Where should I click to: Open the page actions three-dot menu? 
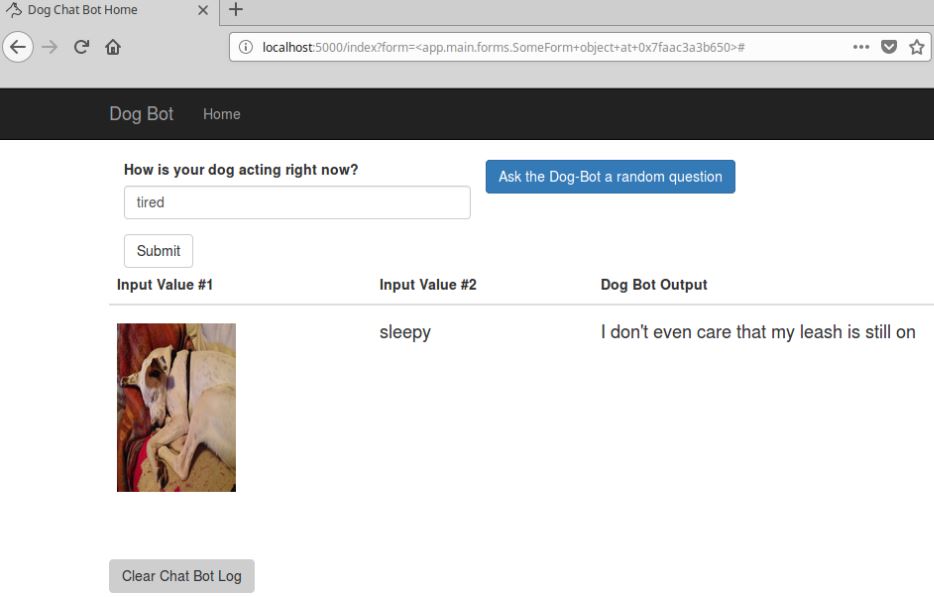pyautogui.click(x=860, y=47)
